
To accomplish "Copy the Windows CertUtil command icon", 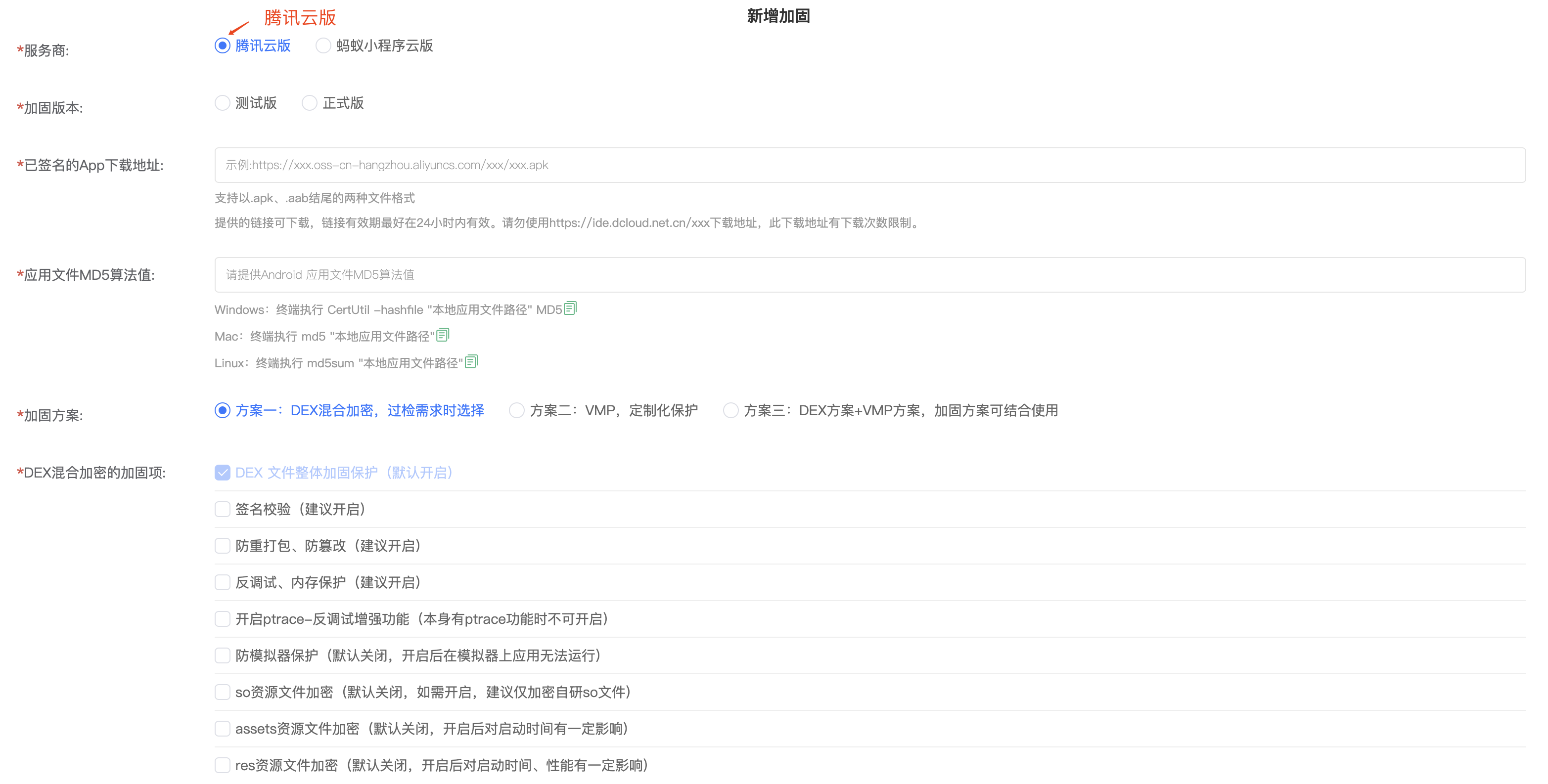I will (x=570, y=308).
